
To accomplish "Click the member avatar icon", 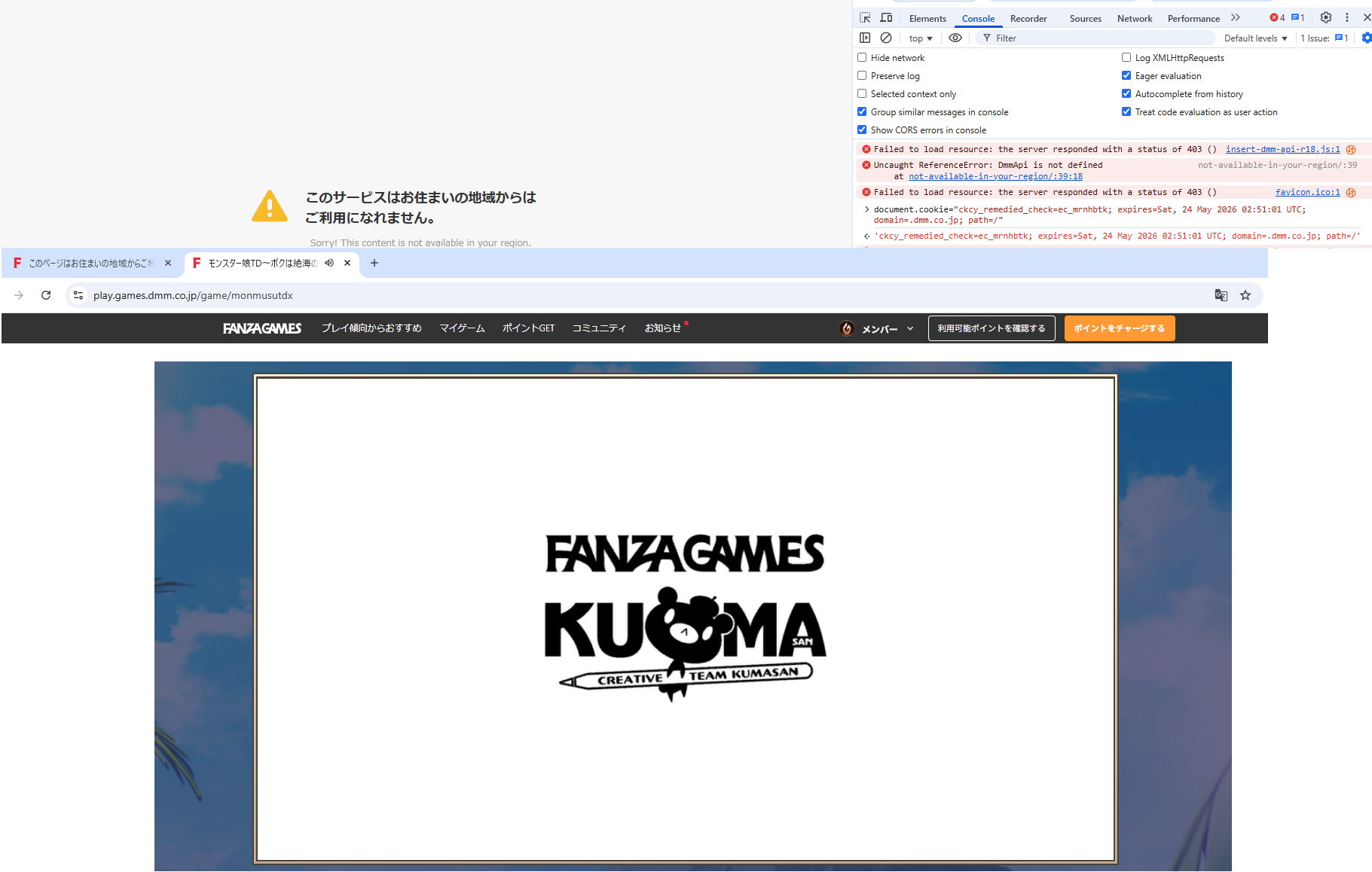I will pos(847,328).
